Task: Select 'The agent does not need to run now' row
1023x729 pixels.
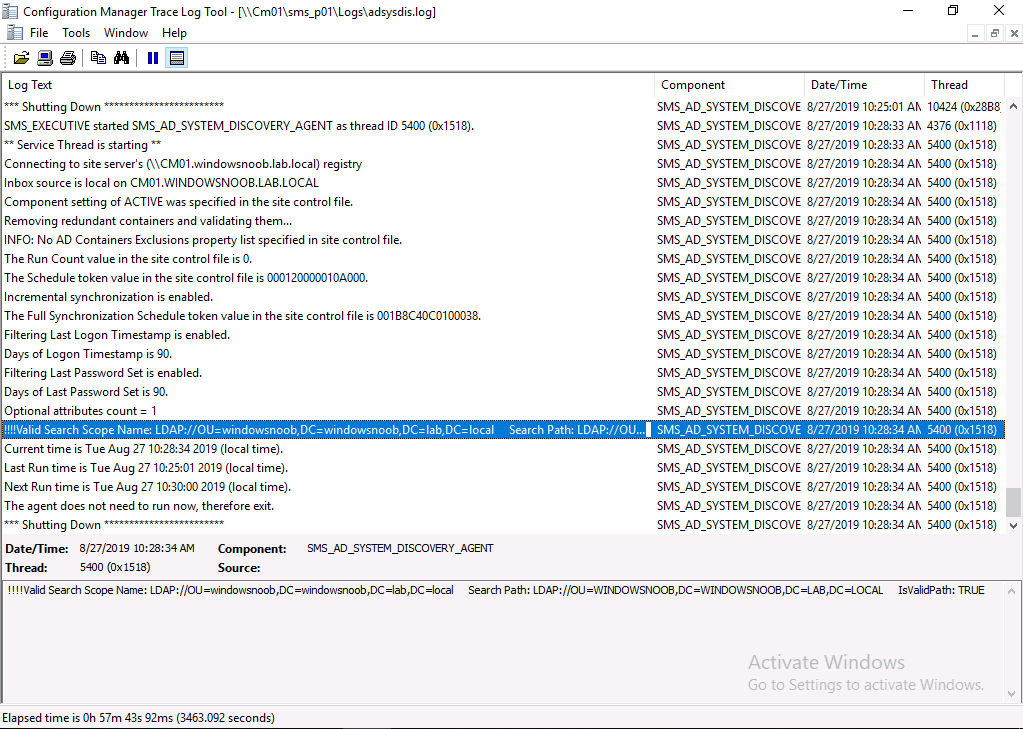Action: tap(503, 506)
